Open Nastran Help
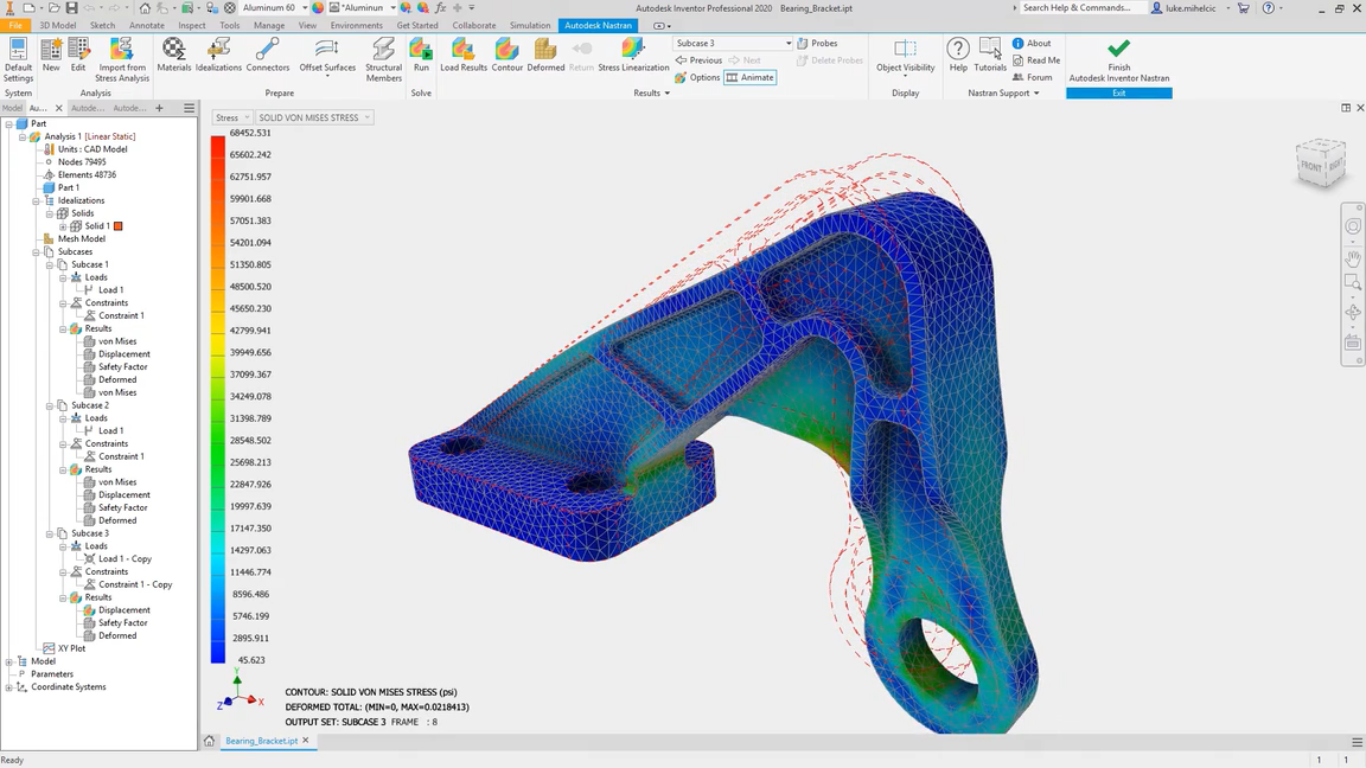Screen dimensions: 1366x768 pos(958,55)
